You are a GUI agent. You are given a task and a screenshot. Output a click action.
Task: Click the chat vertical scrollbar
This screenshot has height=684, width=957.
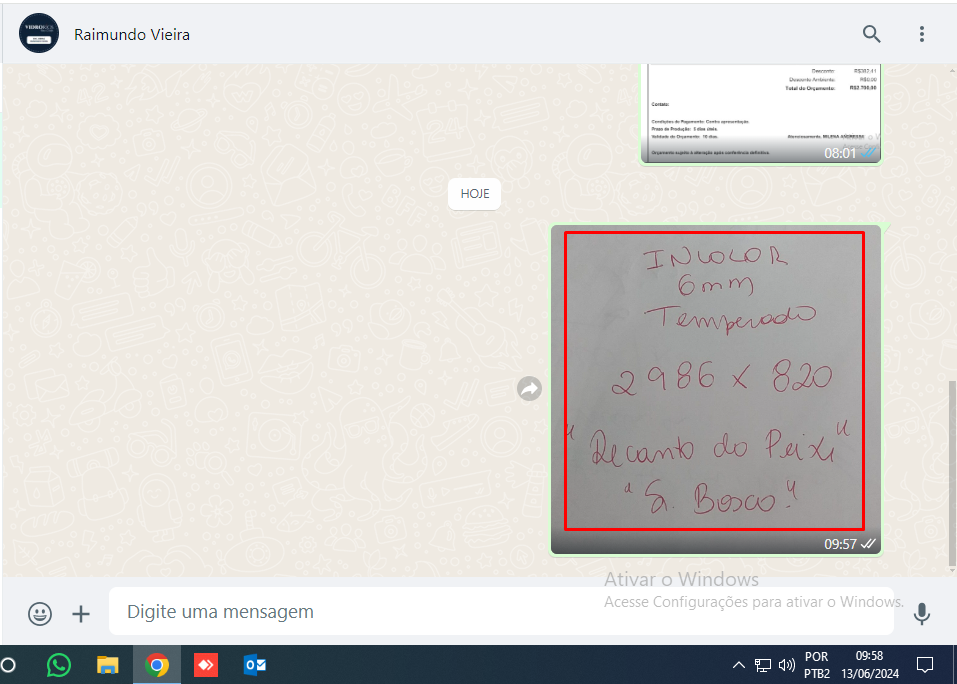952,473
